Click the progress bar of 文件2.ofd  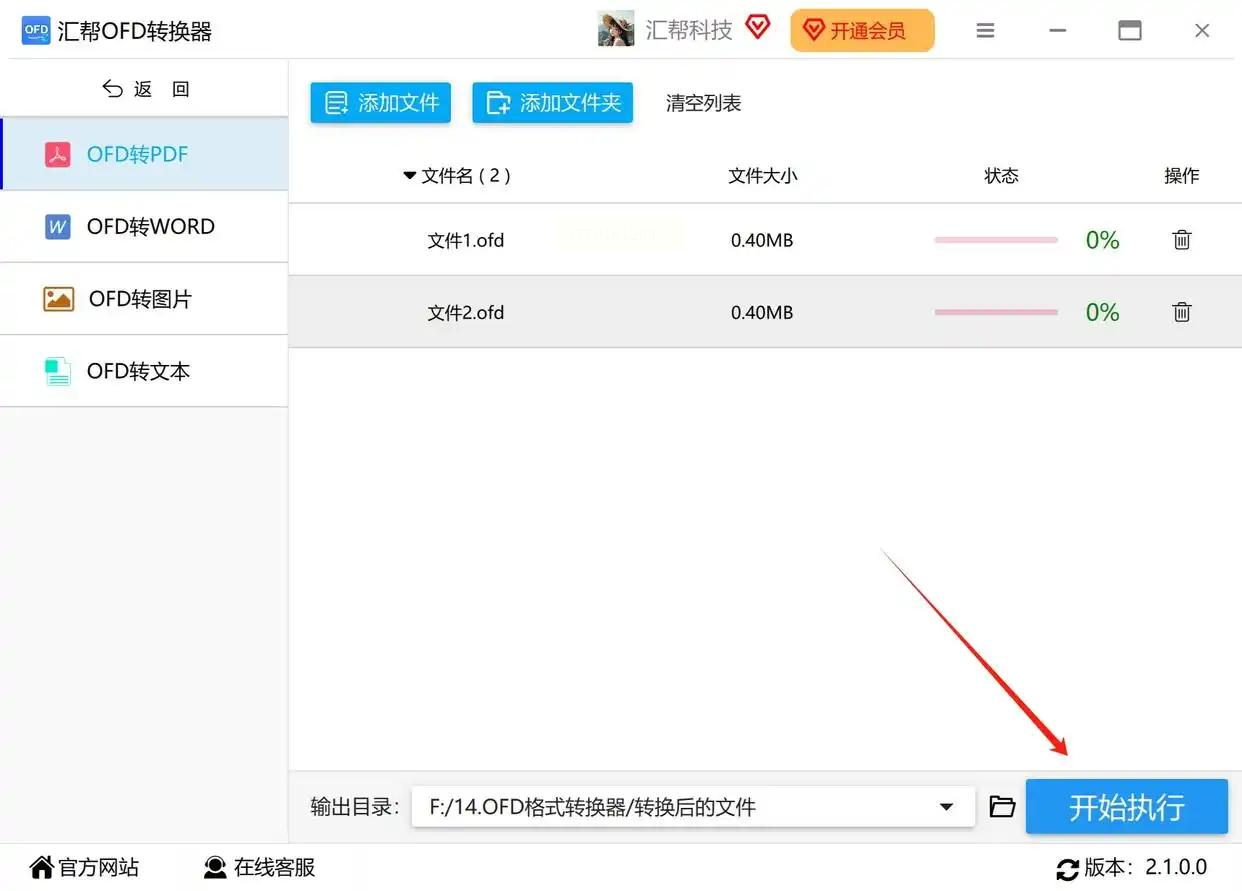(996, 312)
